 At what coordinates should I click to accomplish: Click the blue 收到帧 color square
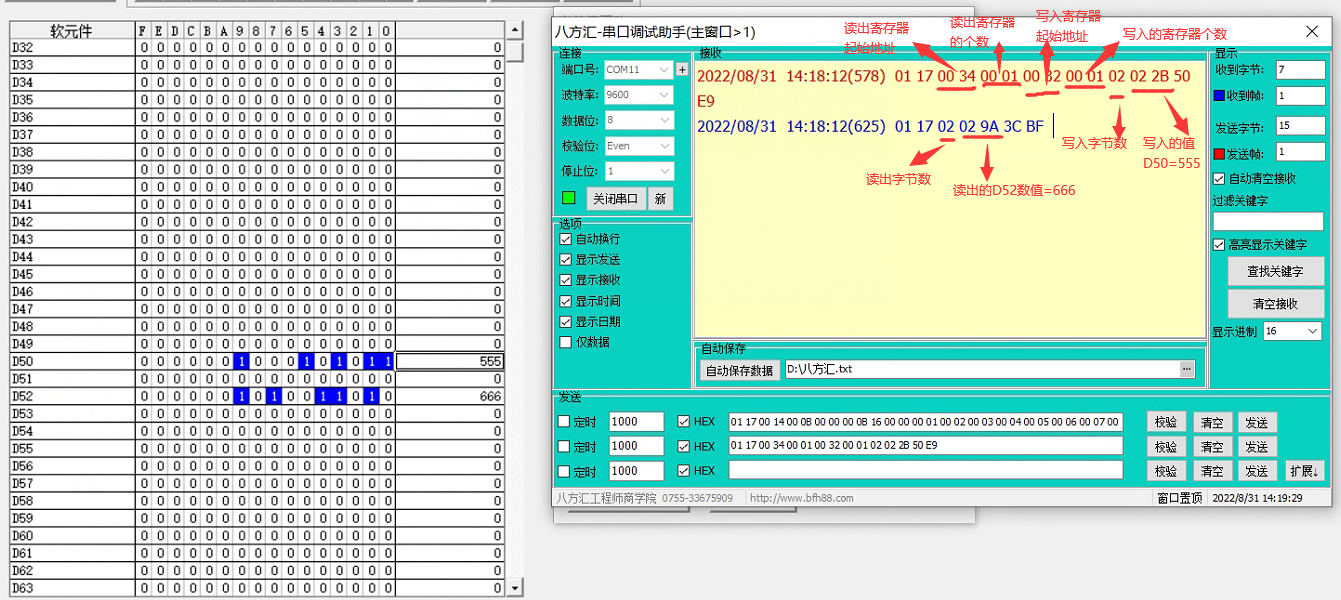coord(1219,96)
